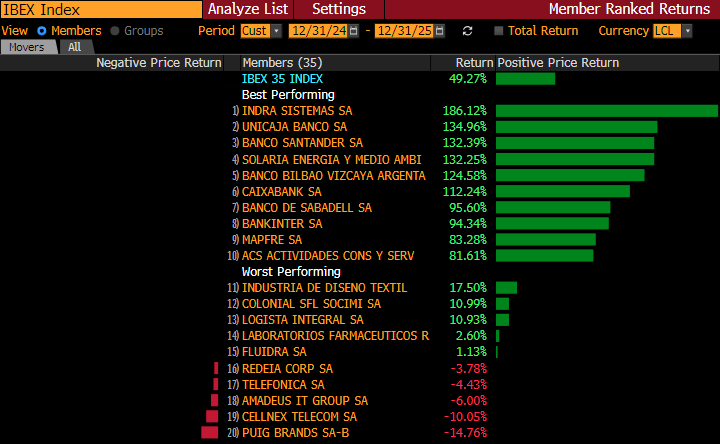Select the Members radio button

(x=42, y=31)
